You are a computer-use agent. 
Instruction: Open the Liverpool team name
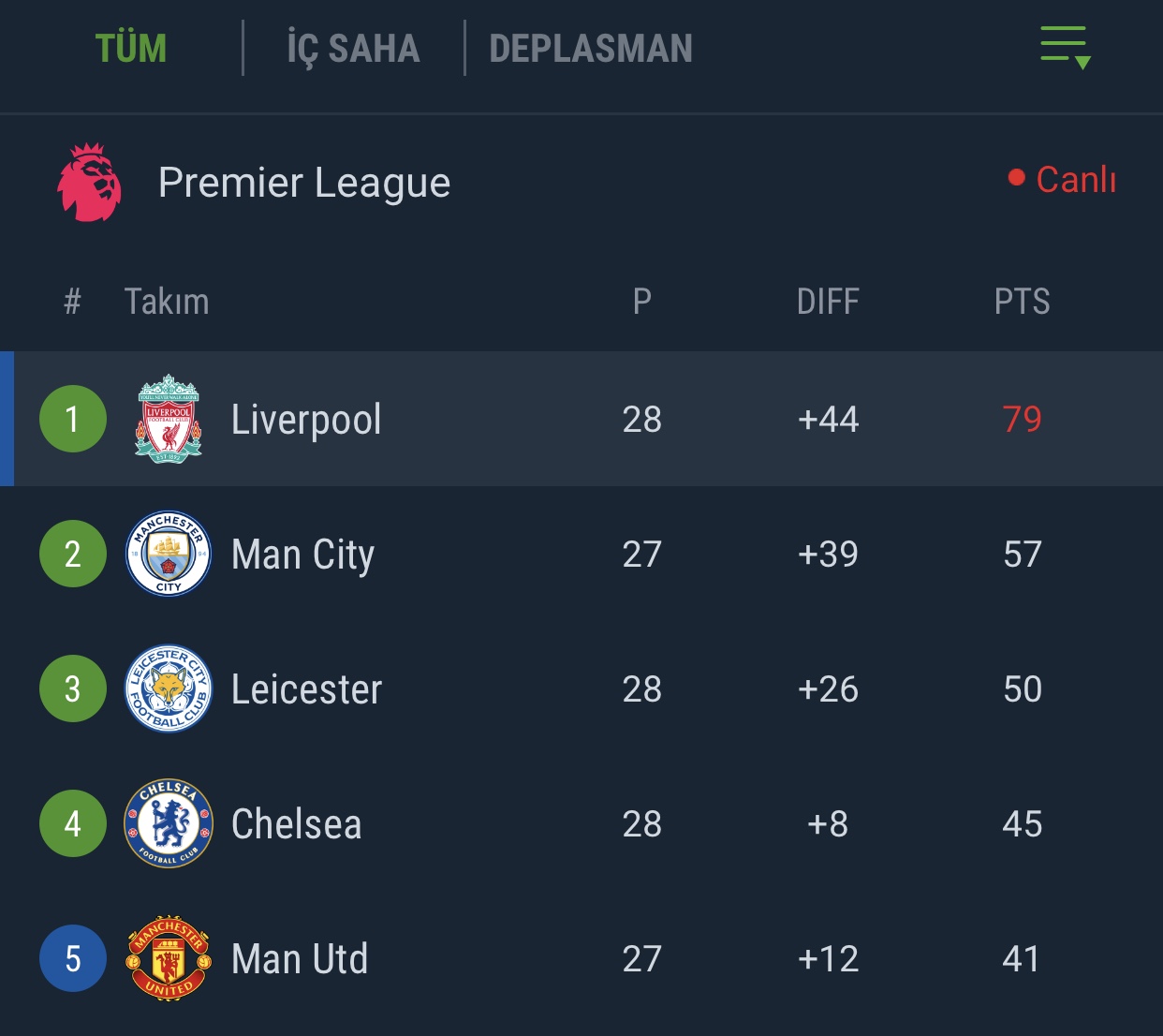coord(306,420)
